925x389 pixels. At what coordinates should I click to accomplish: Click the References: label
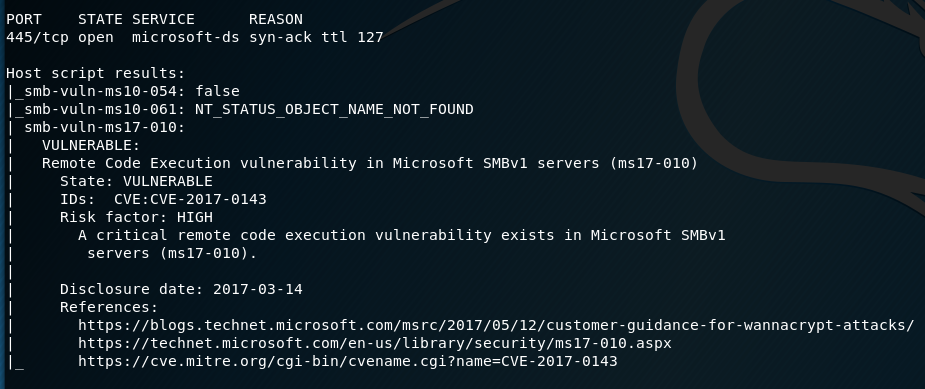click(x=109, y=307)
